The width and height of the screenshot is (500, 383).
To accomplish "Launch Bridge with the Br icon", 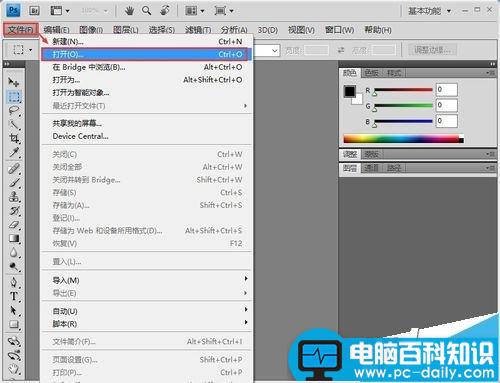I will click(x=34, y=11).
